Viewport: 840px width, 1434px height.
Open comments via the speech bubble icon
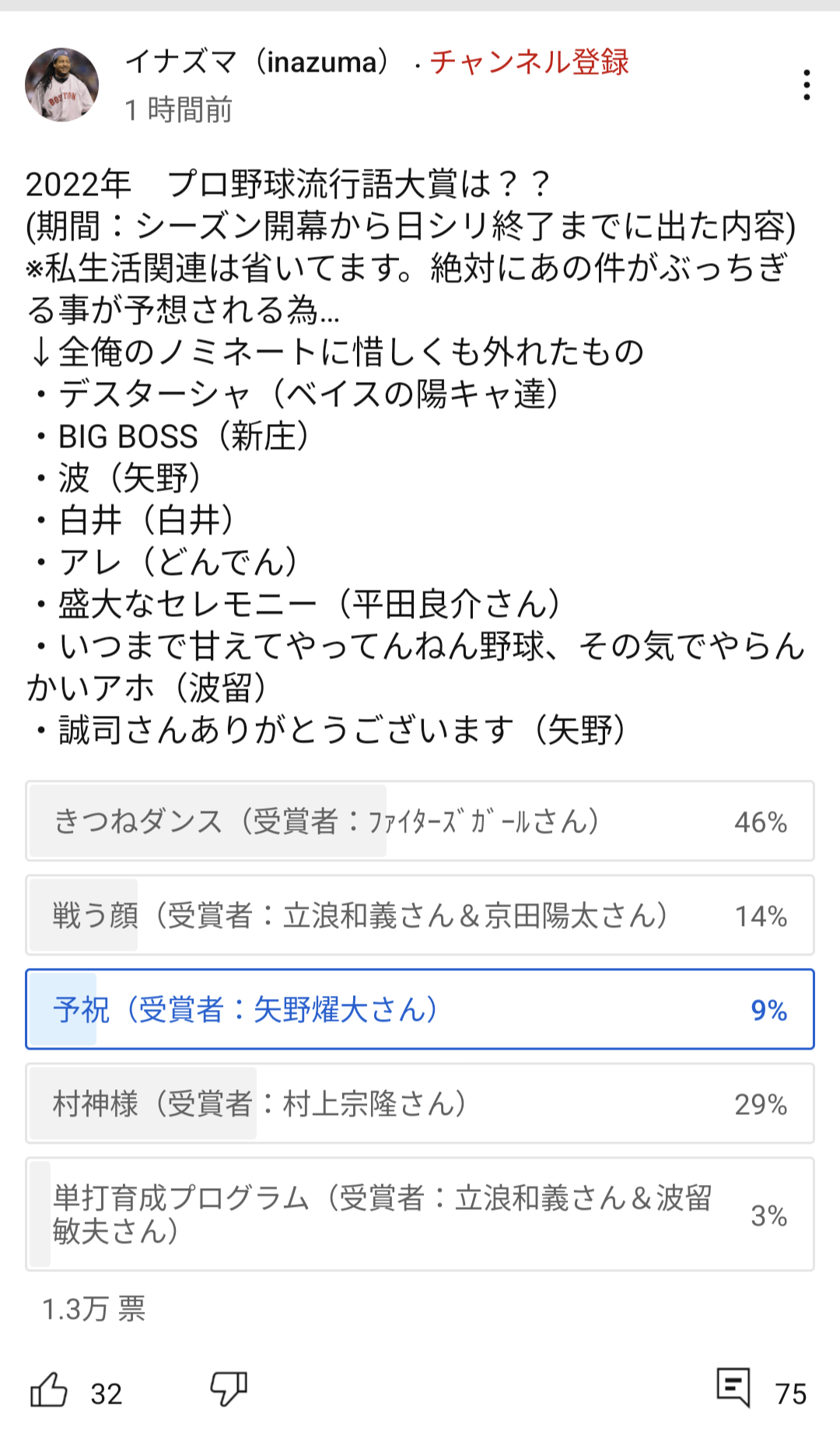733,1387
